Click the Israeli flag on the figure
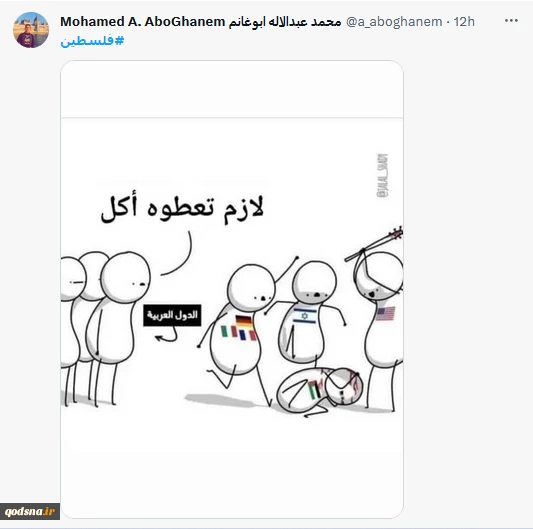The width and height of the screenshot is (533, 529). (305, 316)
